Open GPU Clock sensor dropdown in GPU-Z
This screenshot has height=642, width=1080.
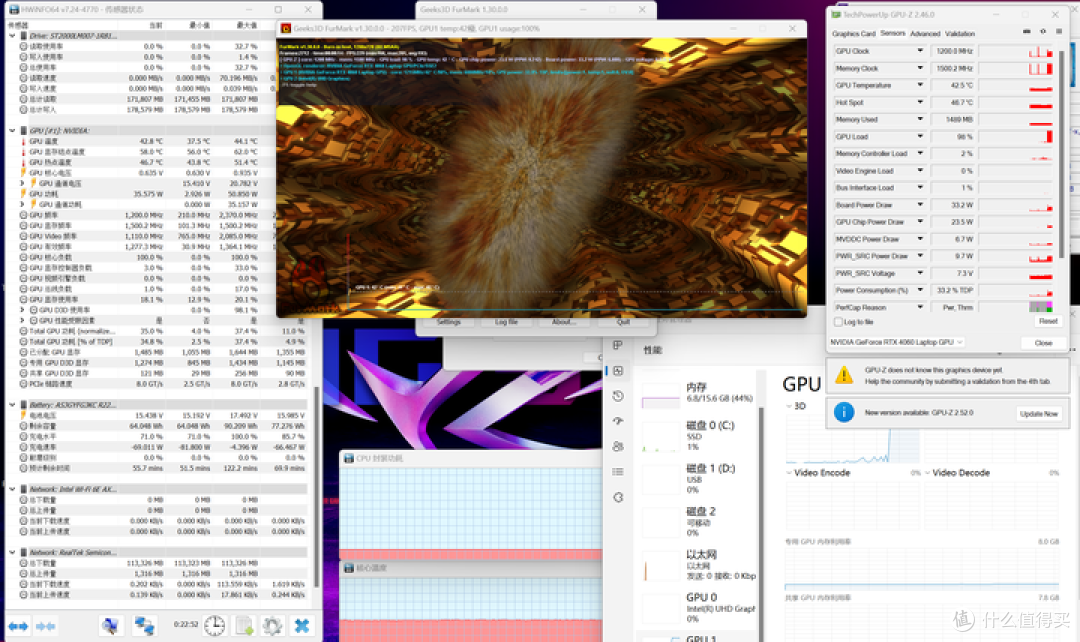coord(920,51)
